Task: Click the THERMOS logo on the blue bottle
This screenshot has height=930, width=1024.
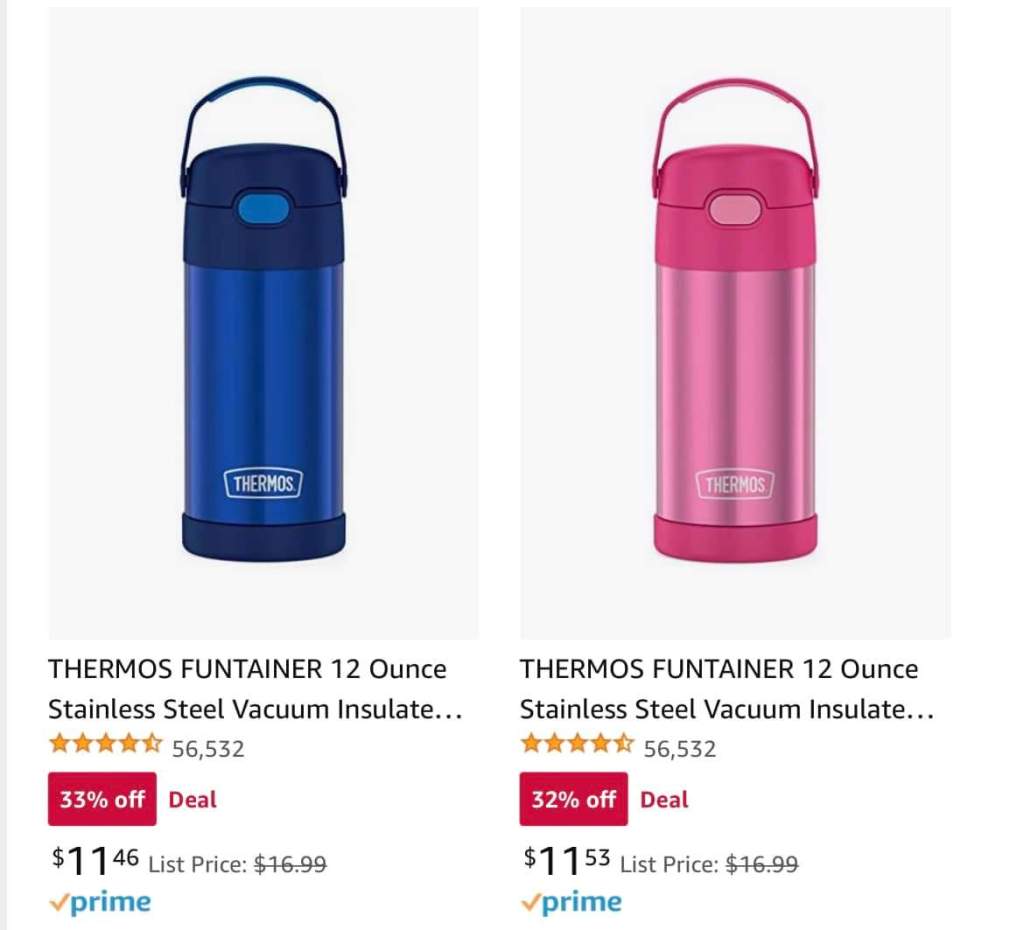Action: tap(263, 485)
